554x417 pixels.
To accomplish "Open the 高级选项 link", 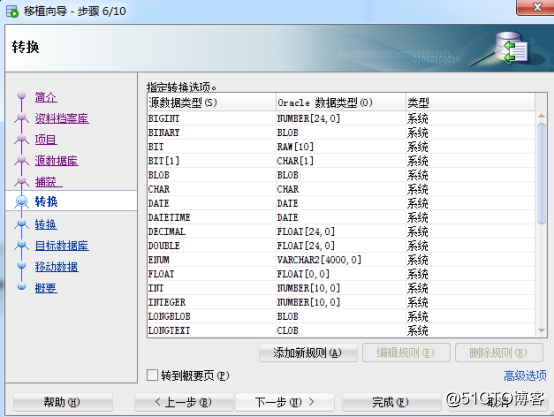I will pyautogui.click(x=525, y=375).
